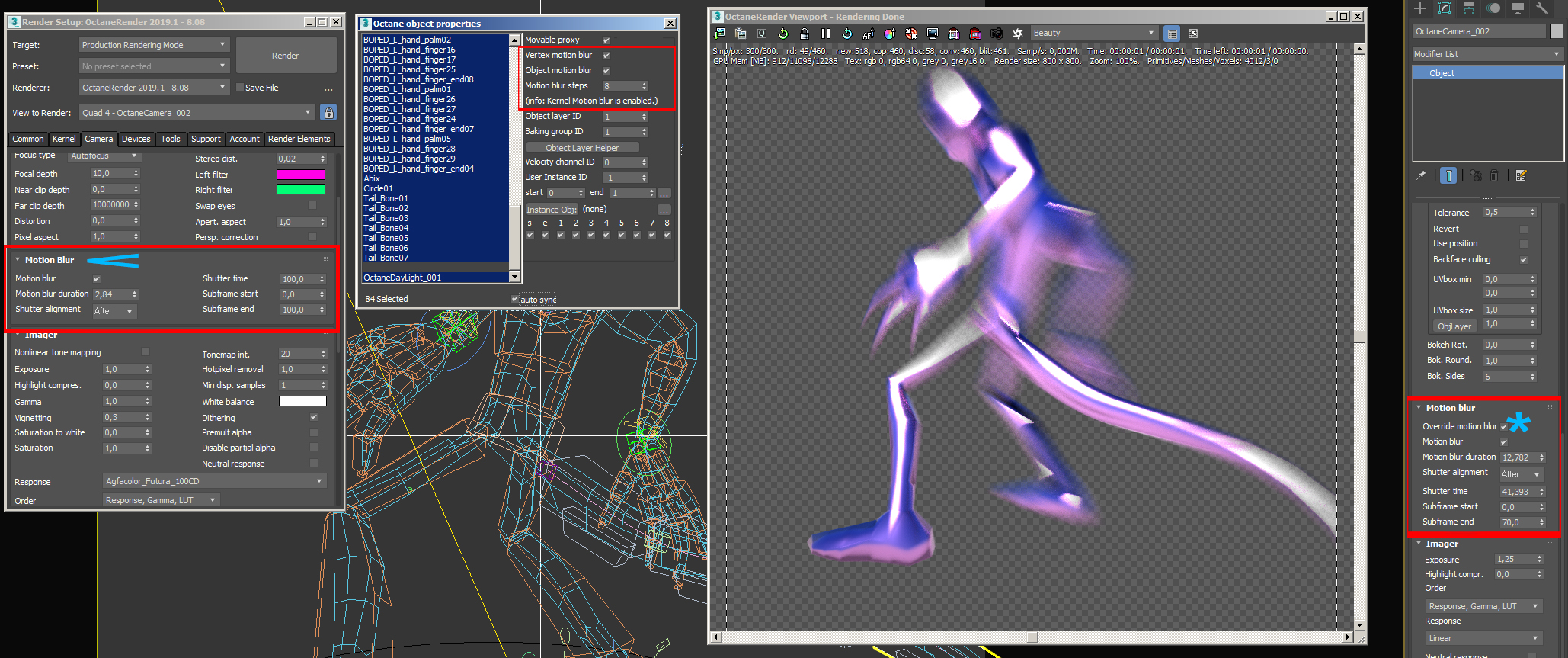
Task: Click the colour wheel picker icon
Action: (x=889, y=34)
